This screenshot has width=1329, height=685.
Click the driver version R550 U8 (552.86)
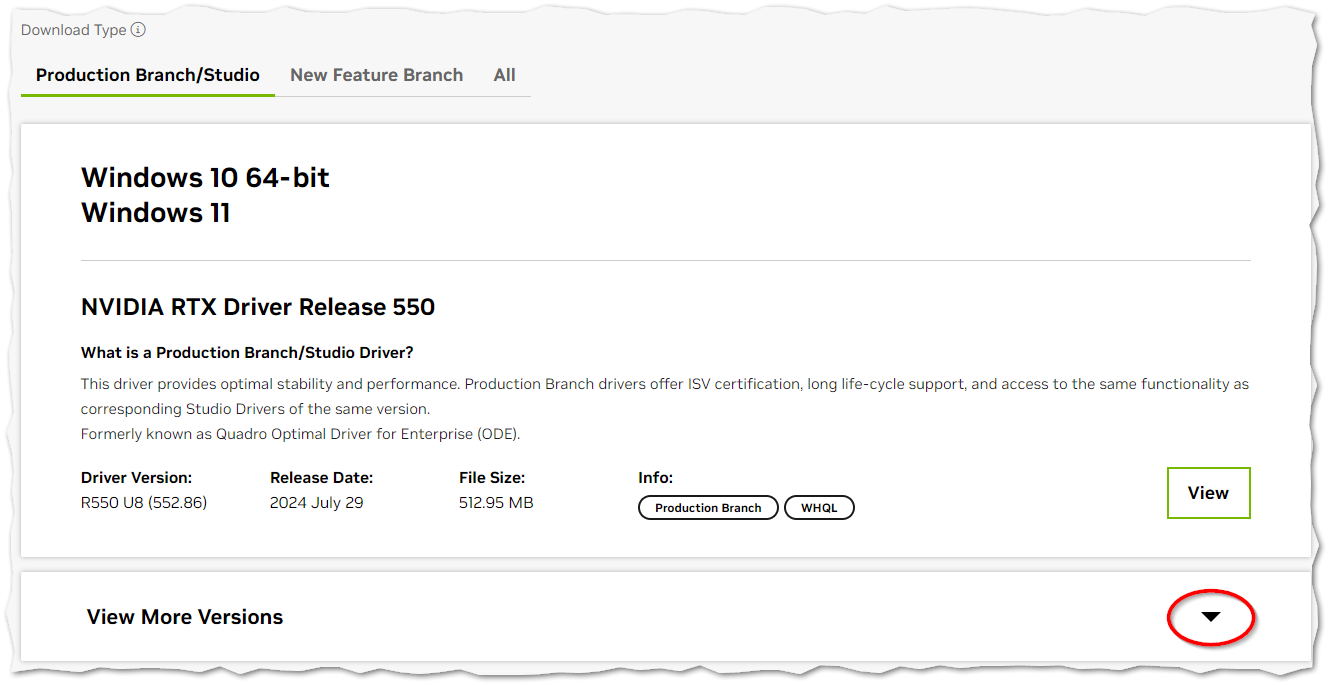pos(144,503)
